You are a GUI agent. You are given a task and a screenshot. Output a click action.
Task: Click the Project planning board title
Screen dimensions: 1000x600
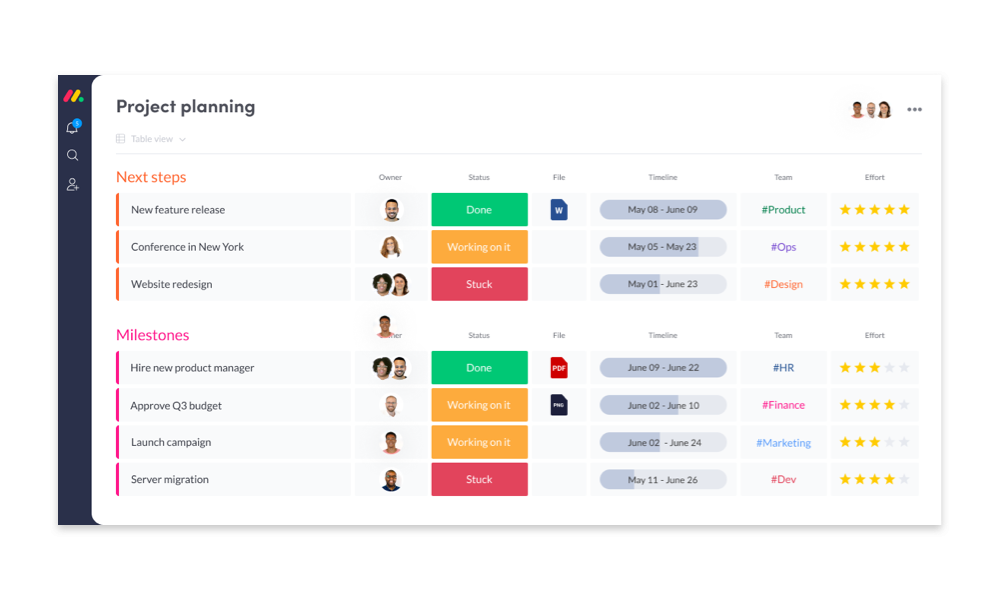(x=186, y=106)
